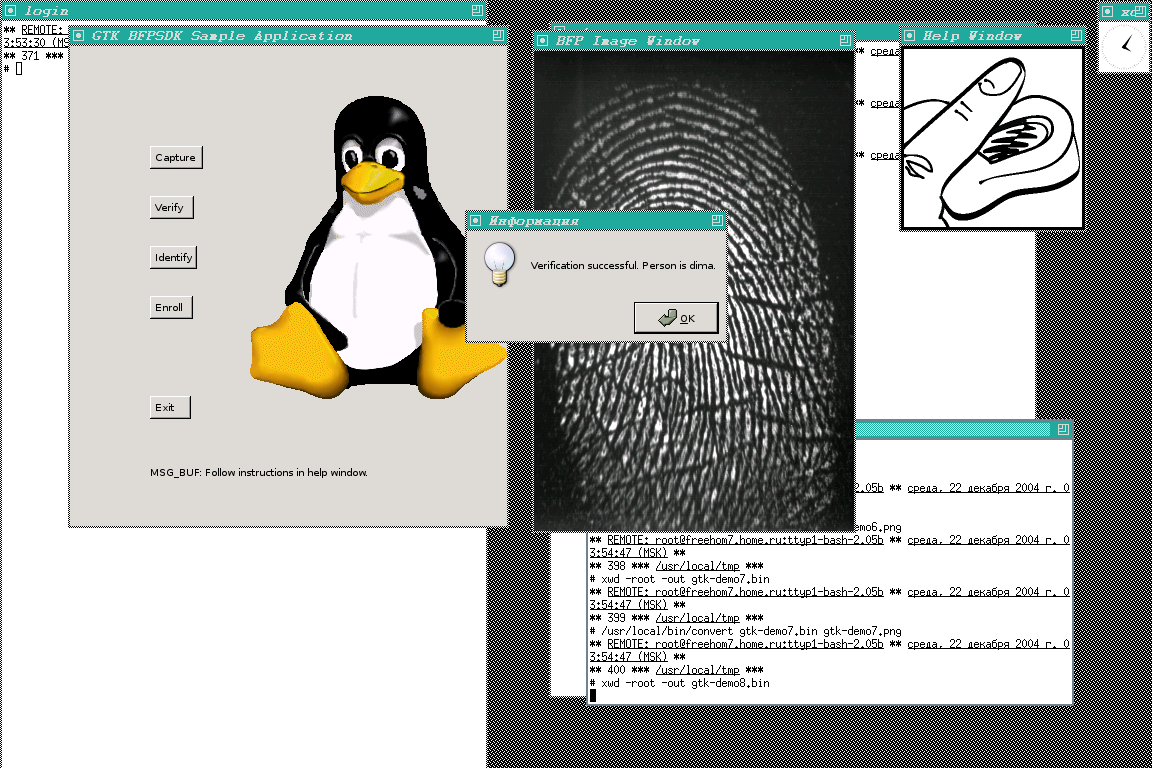Screen dimensions: 1152x768
Task: Confirm the verification dialog with OK
Action: pos(676,318)
